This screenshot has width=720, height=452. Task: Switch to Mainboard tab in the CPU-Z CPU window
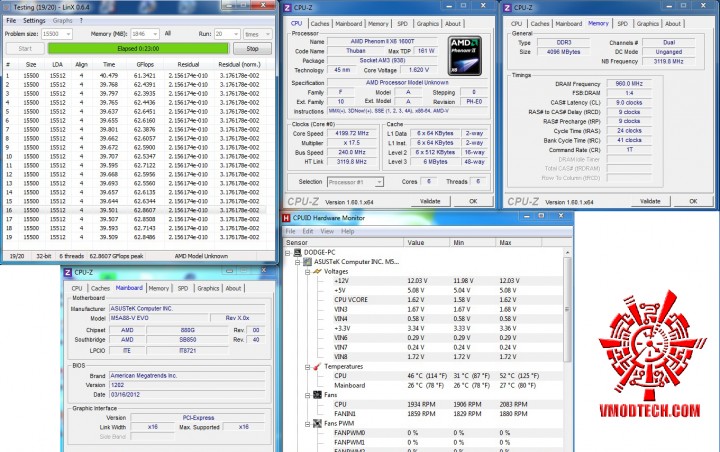(349, 24)
